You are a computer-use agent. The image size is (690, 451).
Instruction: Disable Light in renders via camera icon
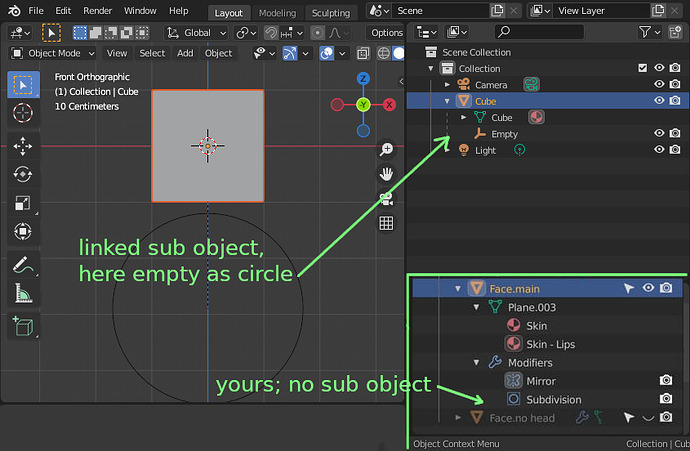675,150
